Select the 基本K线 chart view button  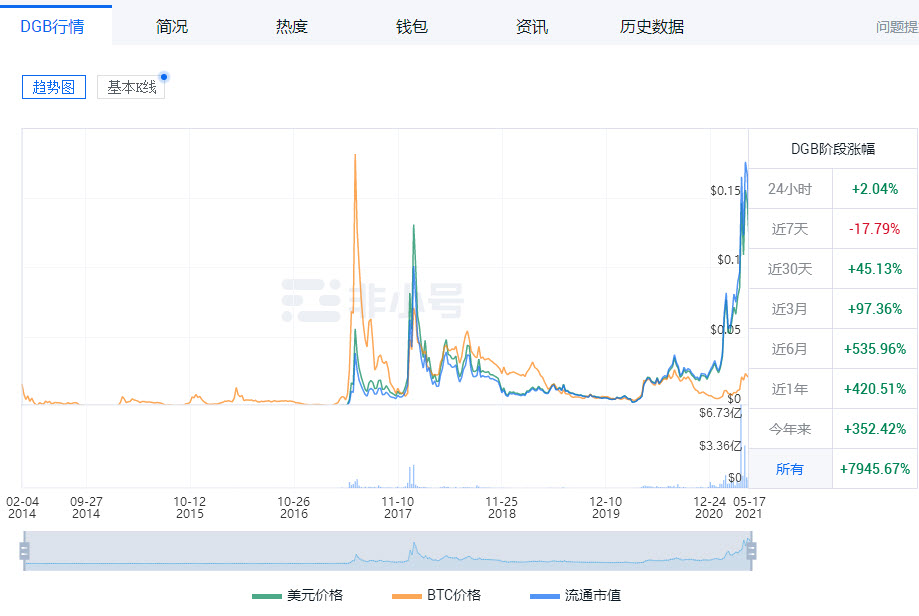tap(131, 87)
